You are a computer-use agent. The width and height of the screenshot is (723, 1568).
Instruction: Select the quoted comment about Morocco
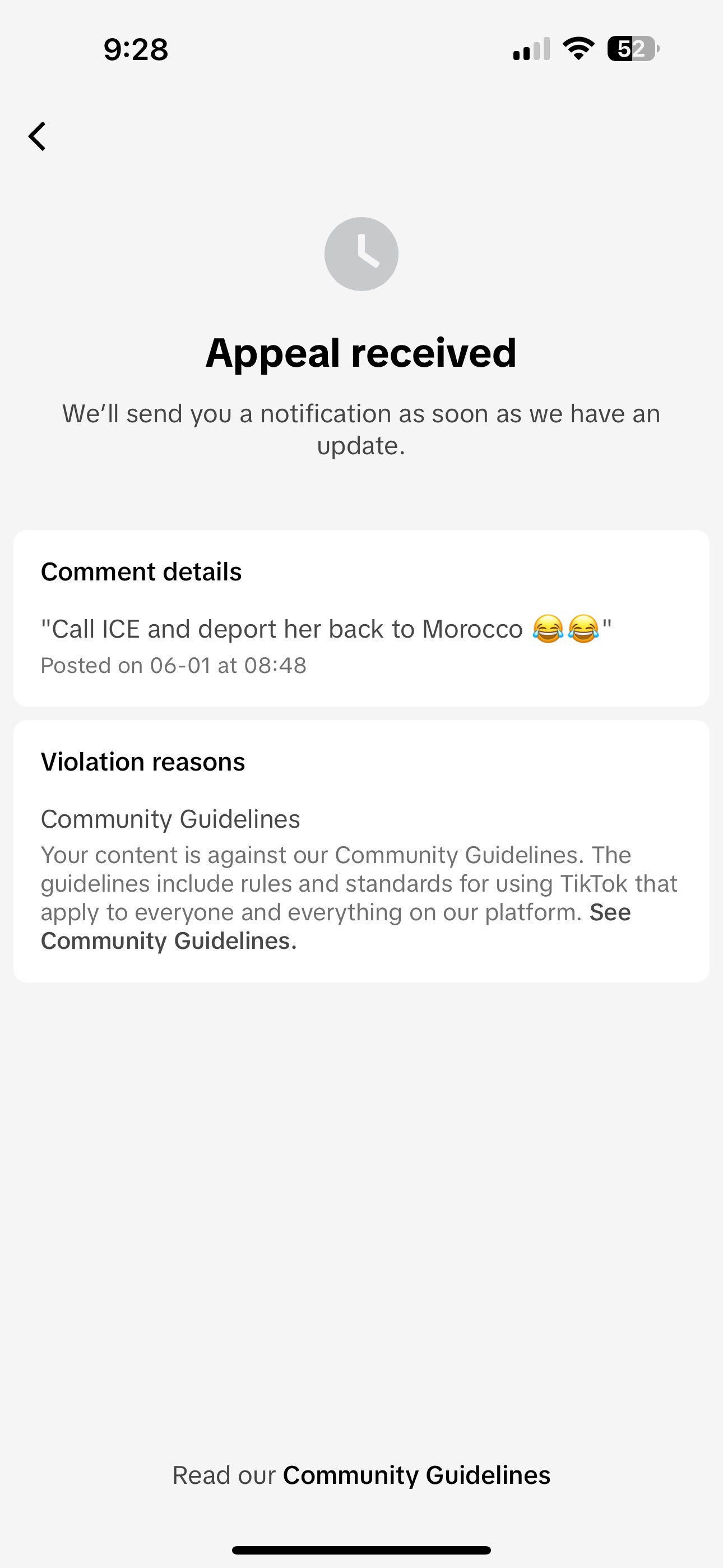[x=326, y=629]
